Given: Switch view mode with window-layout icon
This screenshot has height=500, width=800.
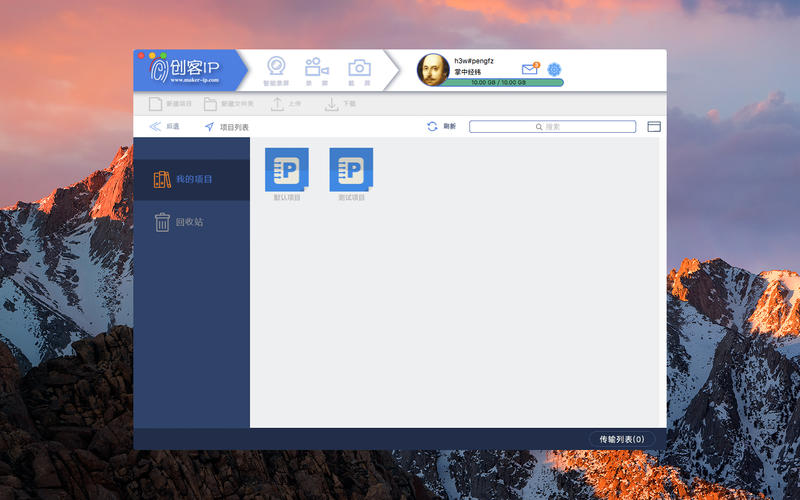Looking at the screenshot, I should [x=654, y=127].
